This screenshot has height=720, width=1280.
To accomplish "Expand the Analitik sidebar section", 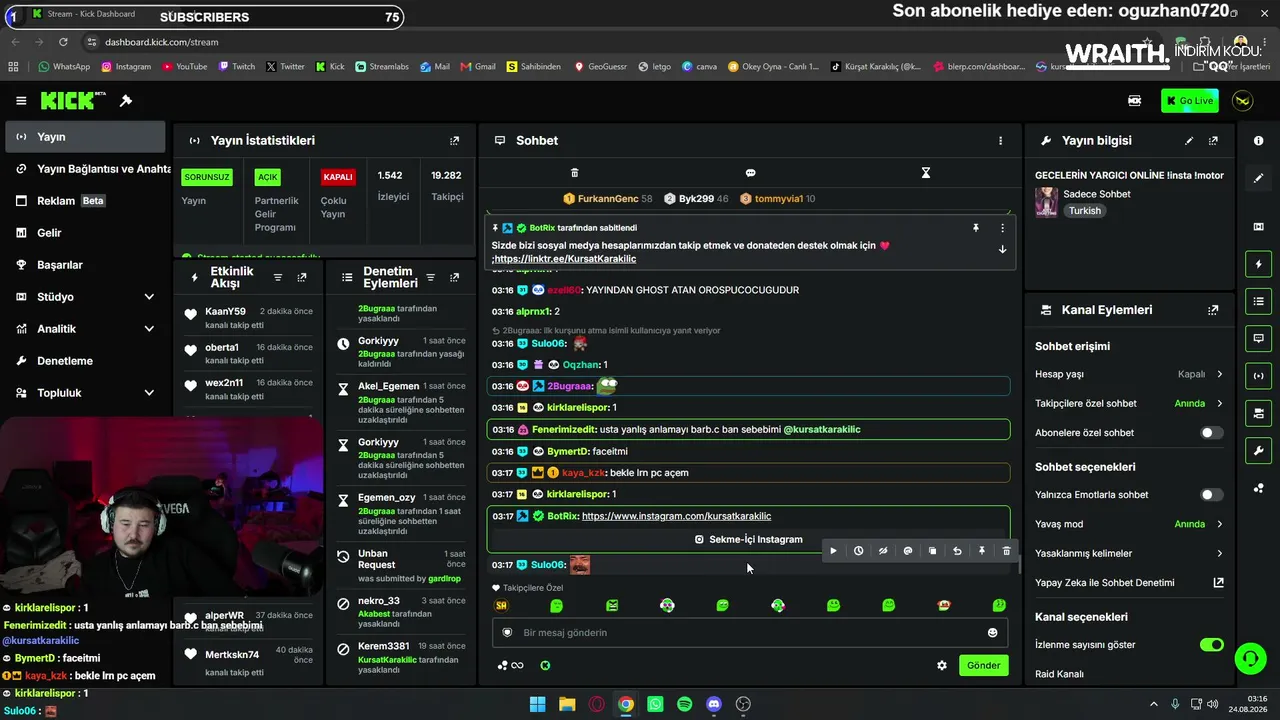I will 149,329.
